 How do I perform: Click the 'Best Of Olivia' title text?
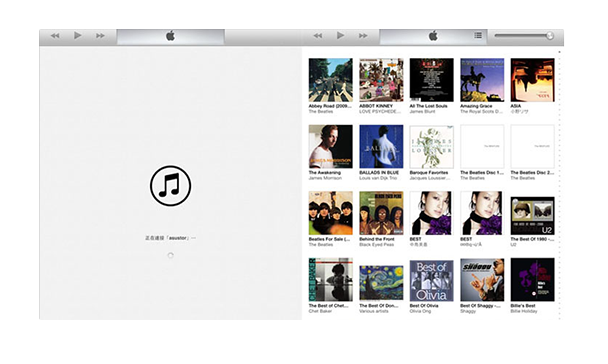pyautogui.click(x=424, y=306)
